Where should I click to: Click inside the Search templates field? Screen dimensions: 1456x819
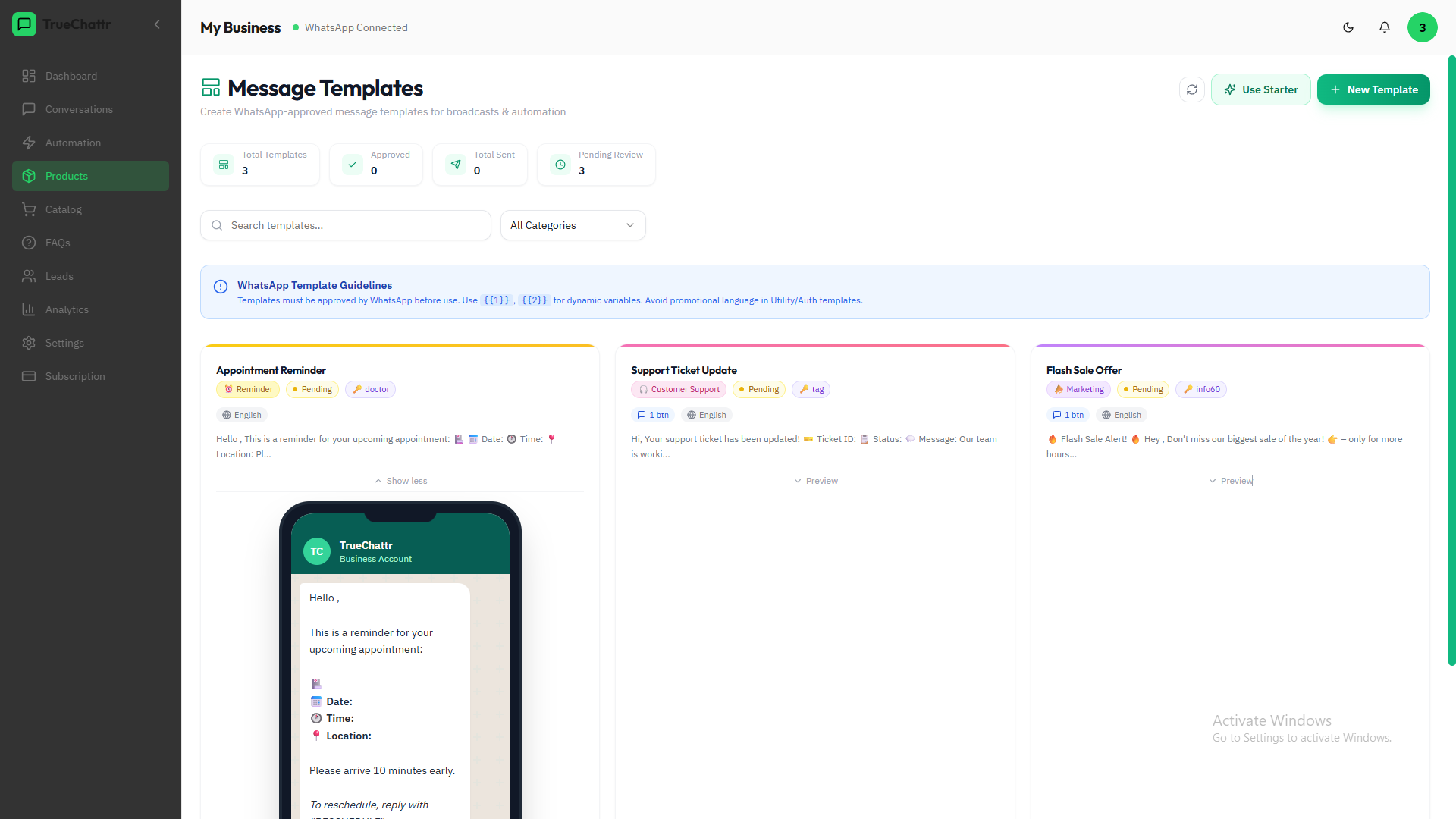[345, 225]
